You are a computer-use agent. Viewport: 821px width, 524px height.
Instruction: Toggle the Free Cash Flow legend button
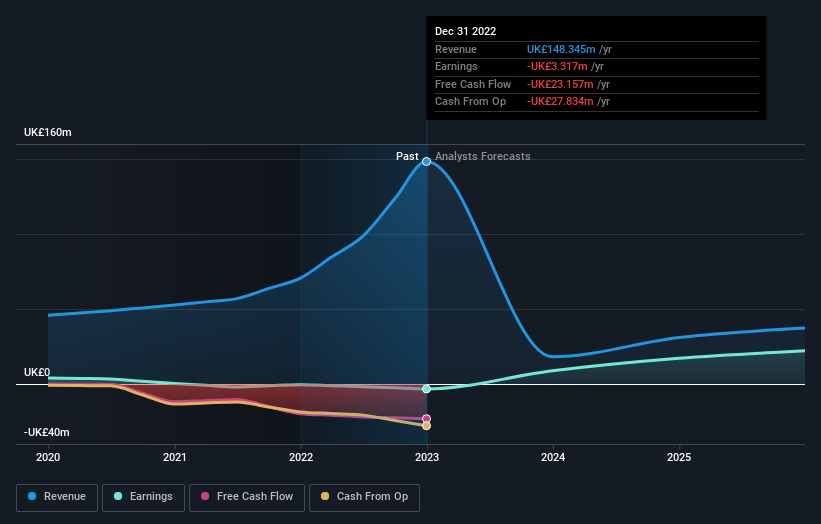click(247, 497)
